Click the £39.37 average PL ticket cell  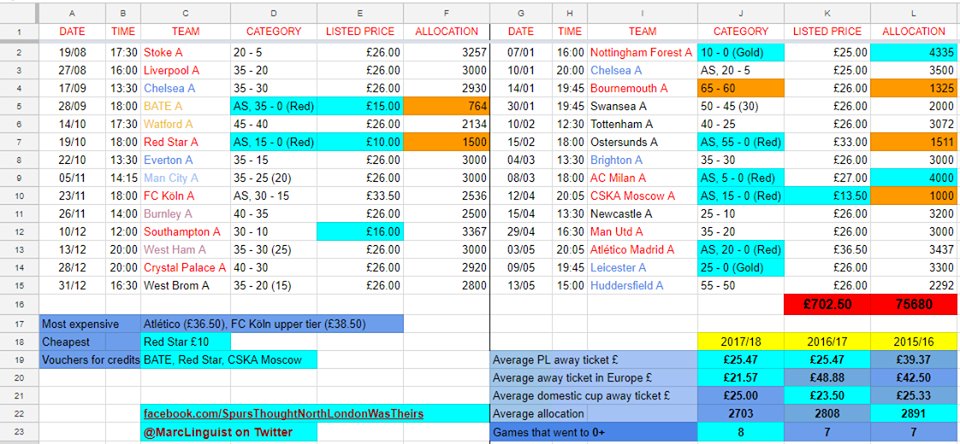click(x=914, y=360)
